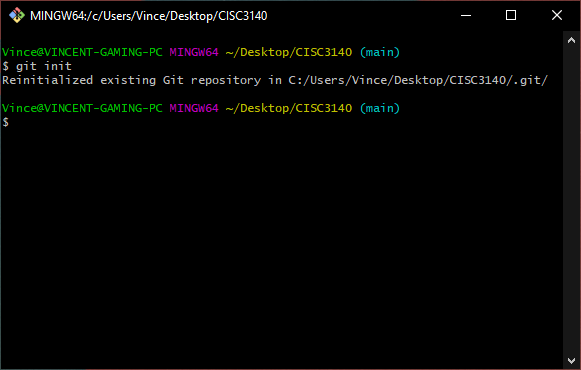This screenshot has width=581, height=370.
Task: Click the first 'Vince@VINCENT-GAMING-PC' prompt text
Action: tap(82, 52)
